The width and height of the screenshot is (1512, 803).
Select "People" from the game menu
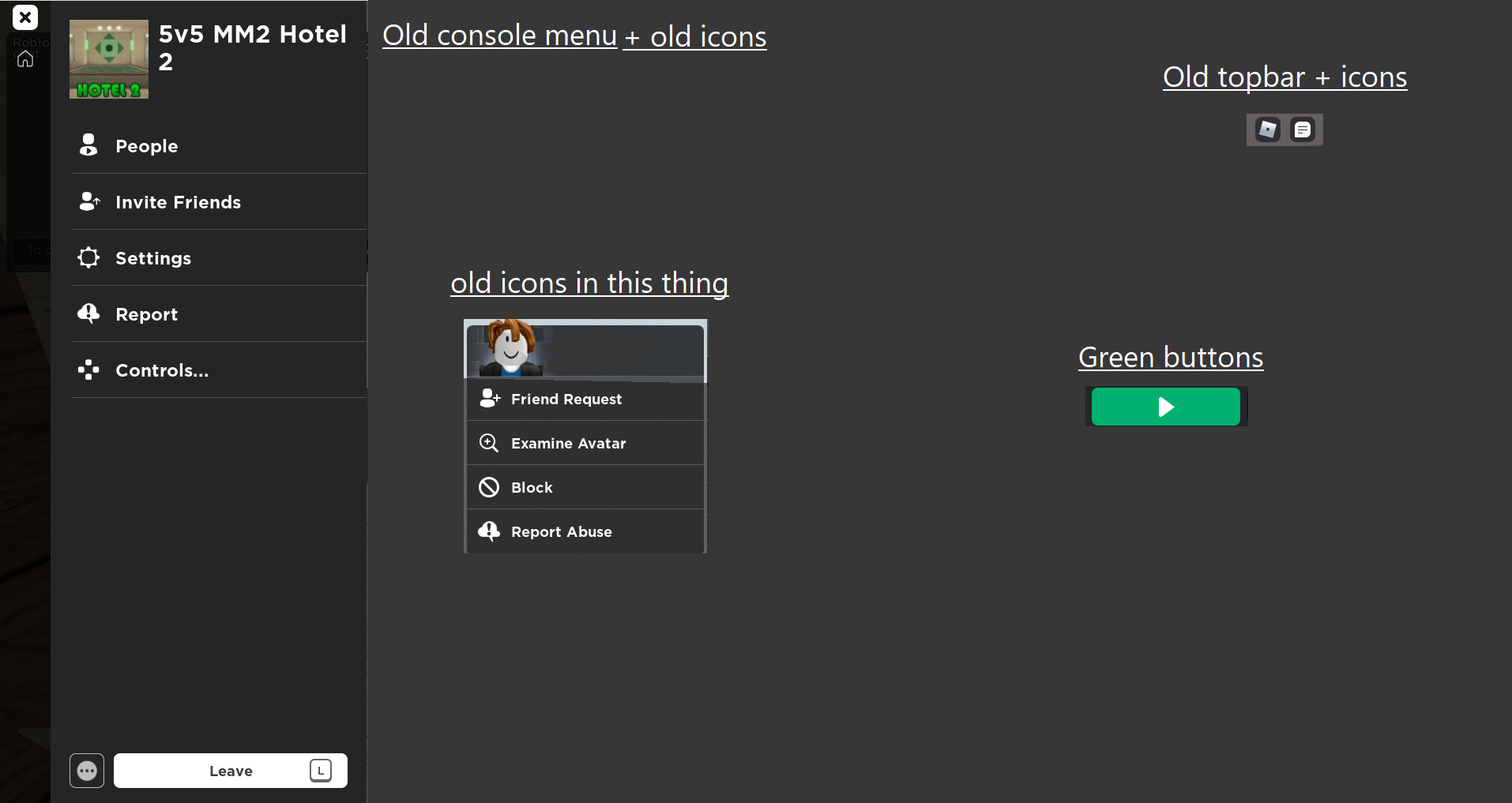point(146,145)
